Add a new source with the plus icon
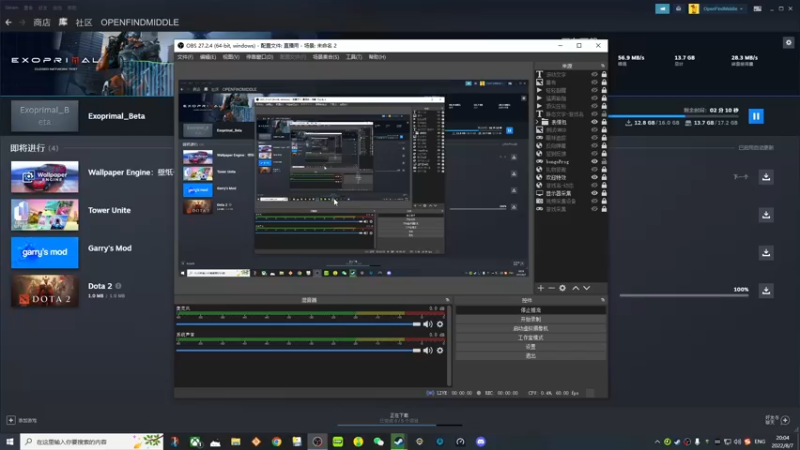 pos(540,288)
